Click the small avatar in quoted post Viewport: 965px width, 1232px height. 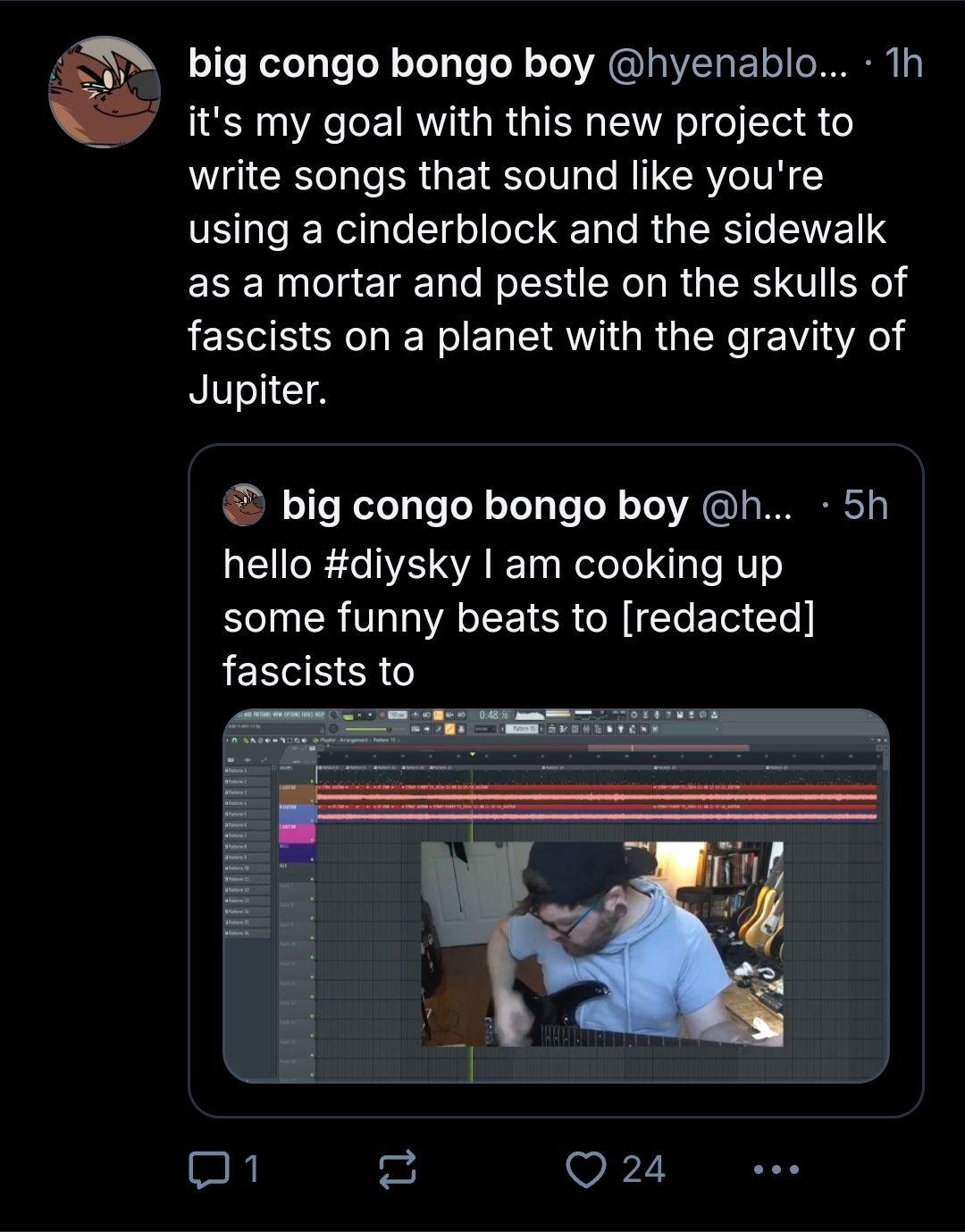tap(244, 506)
